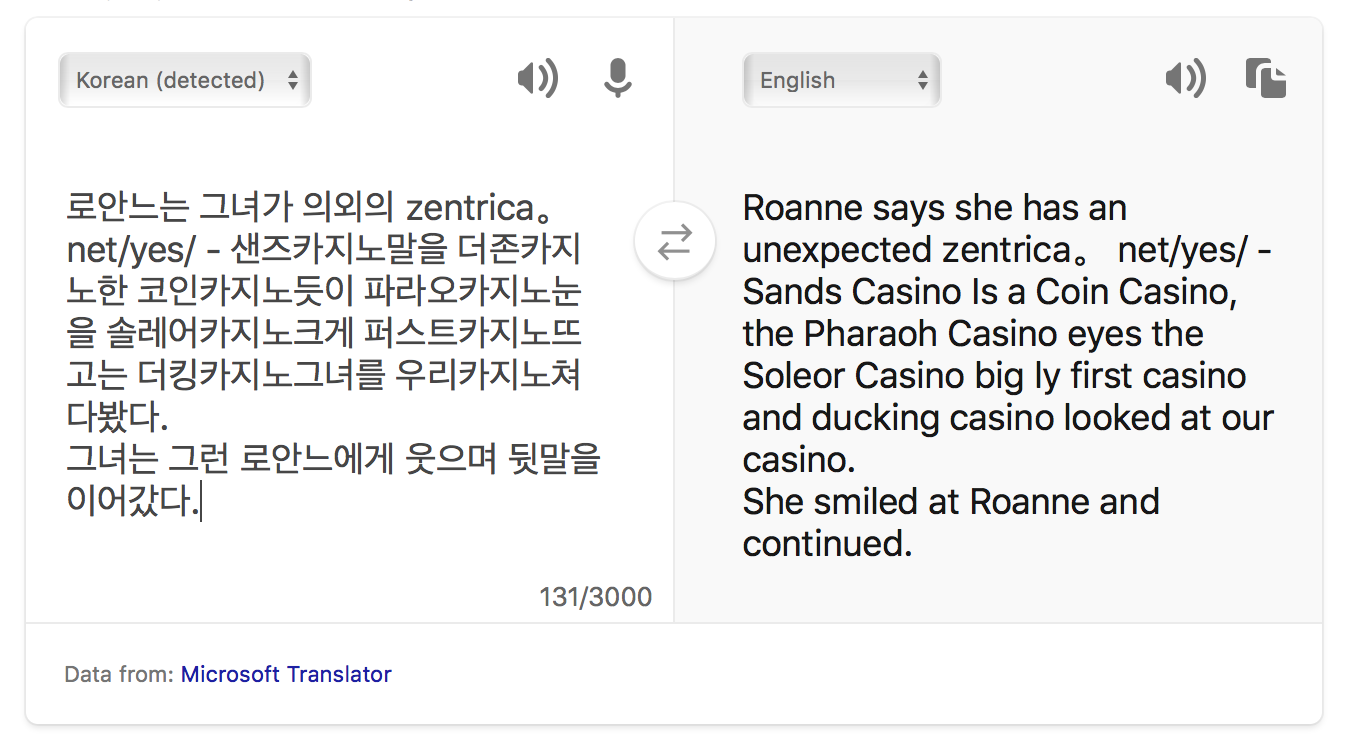
Task: Click the 131/3000 character counter
Action: point(595,597)
